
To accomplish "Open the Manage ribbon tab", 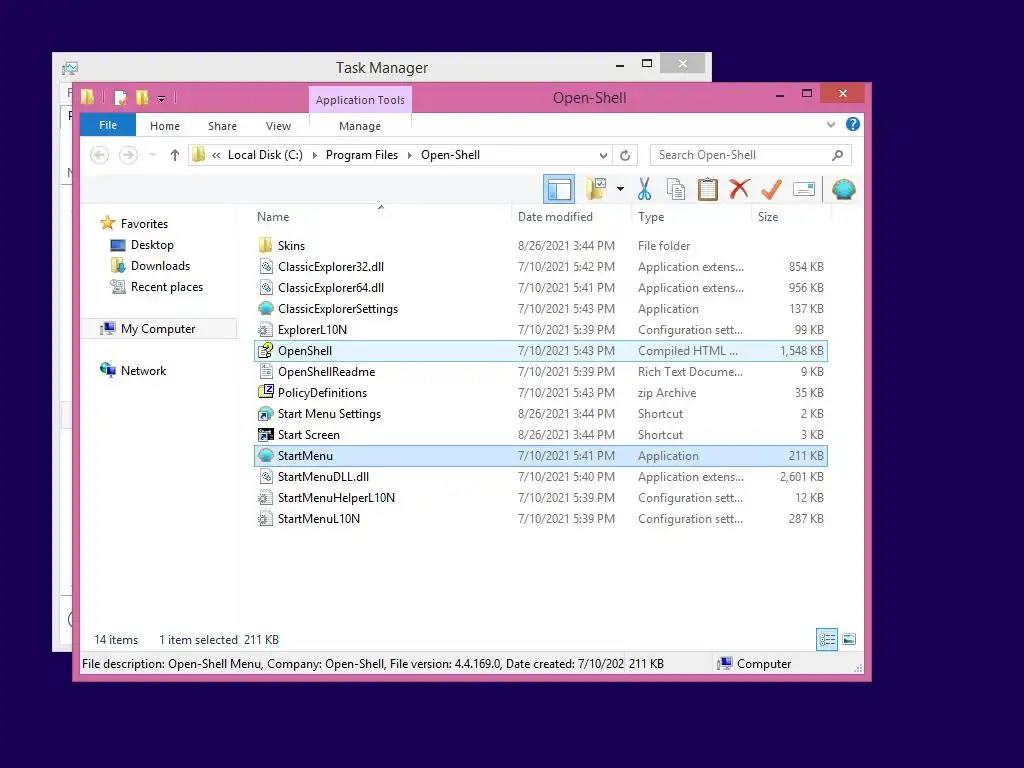I will pos(360,126).
